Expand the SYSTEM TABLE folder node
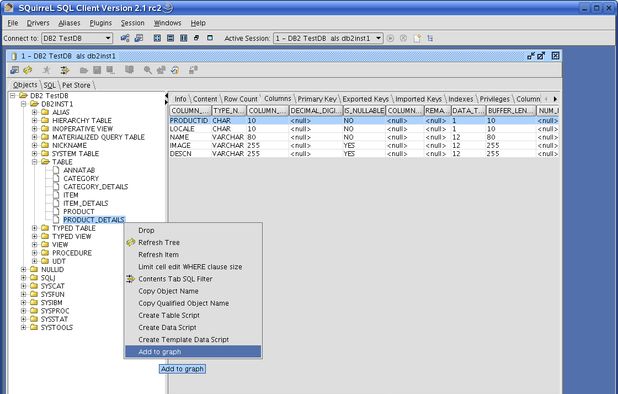 (35, 154)
